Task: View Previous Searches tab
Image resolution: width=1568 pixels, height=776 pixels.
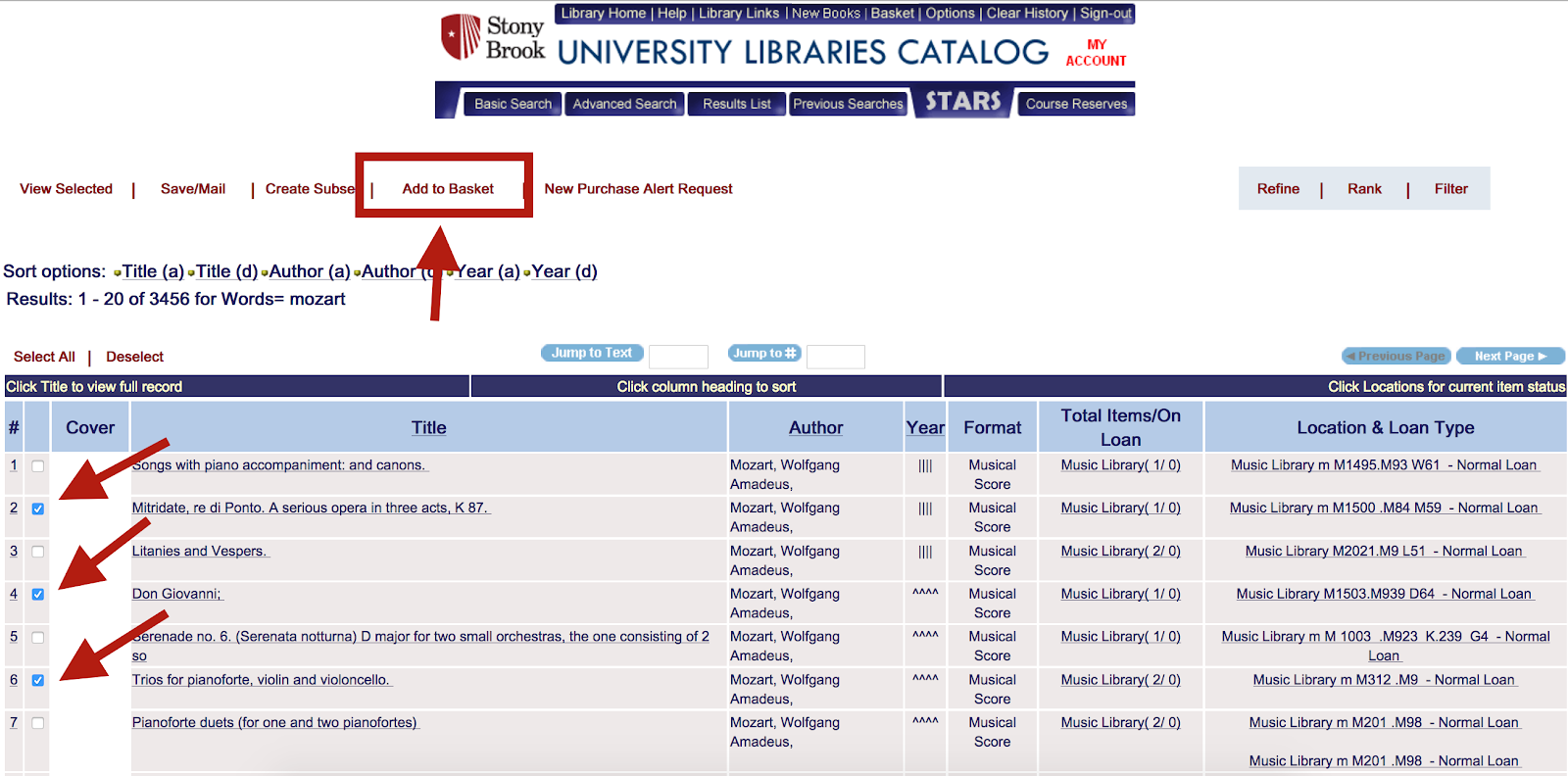Action: point(848,104)
